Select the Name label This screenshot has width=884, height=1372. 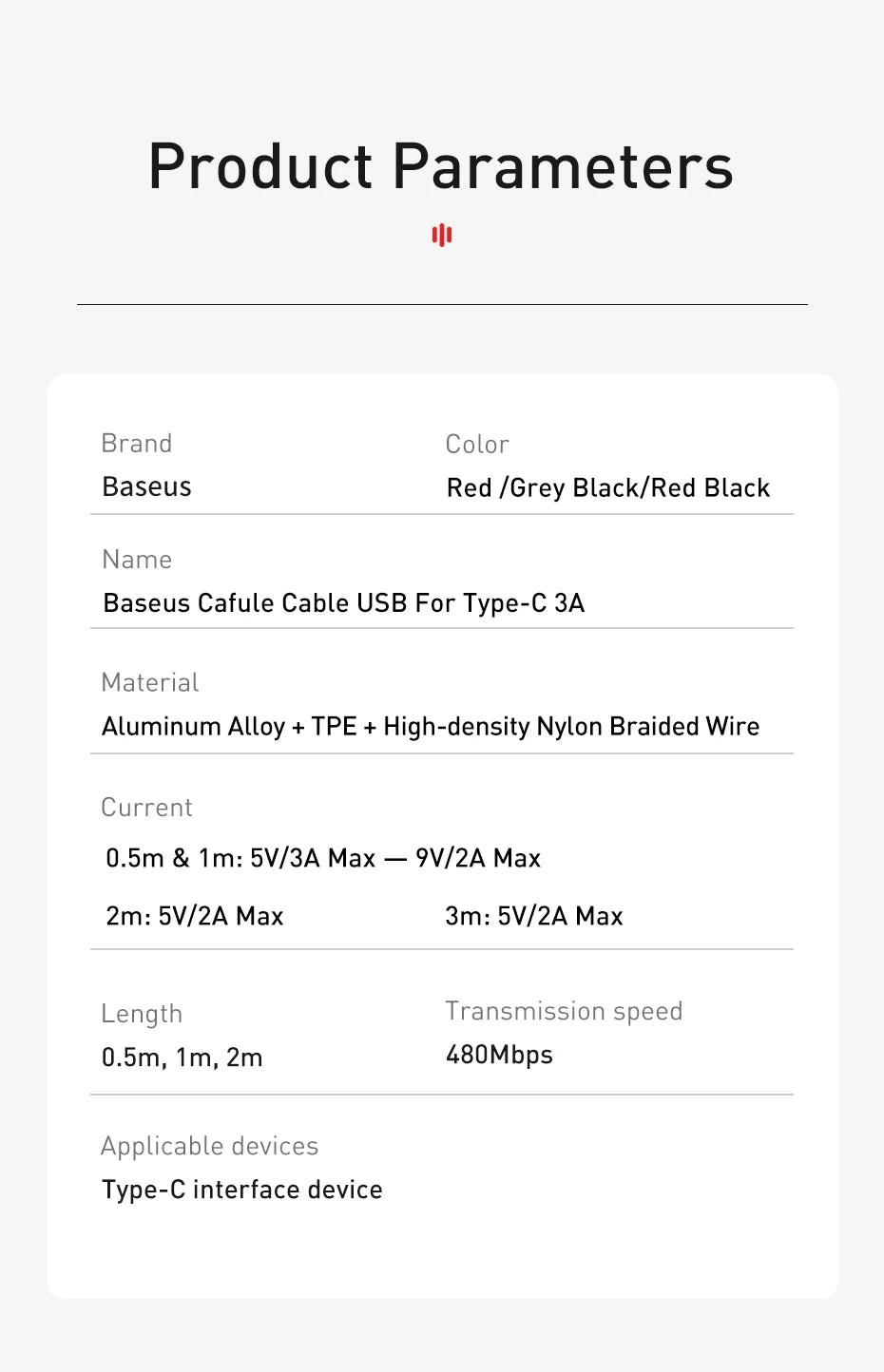click(x=137, y=560)
